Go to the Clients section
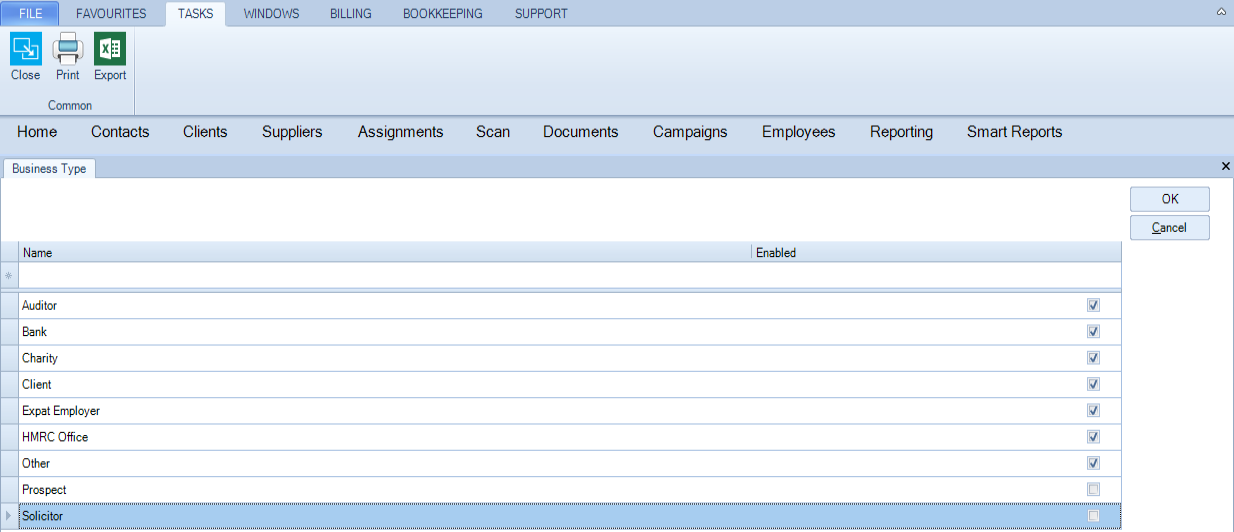 [x=205, y=132]
